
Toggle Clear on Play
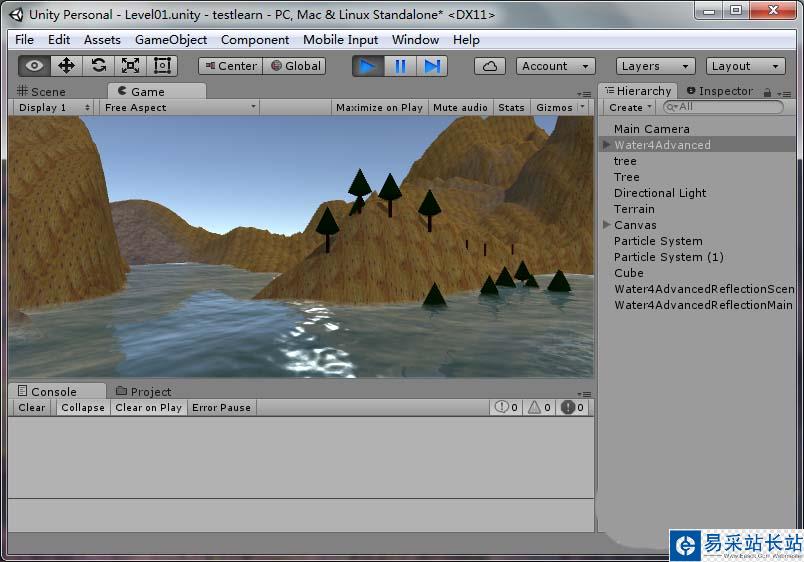pos(148,408)
